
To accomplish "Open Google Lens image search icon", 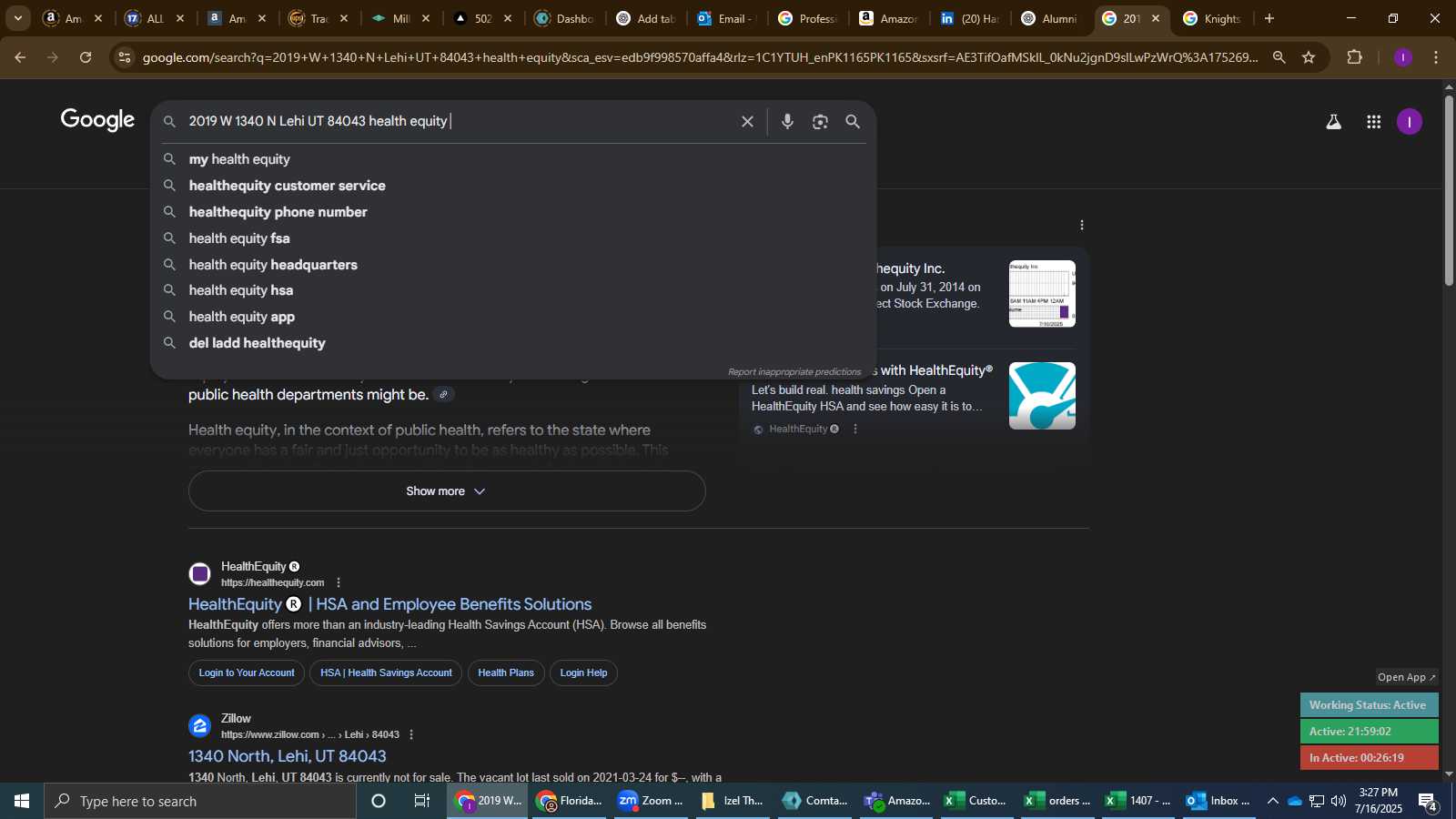I will (820, 121).
